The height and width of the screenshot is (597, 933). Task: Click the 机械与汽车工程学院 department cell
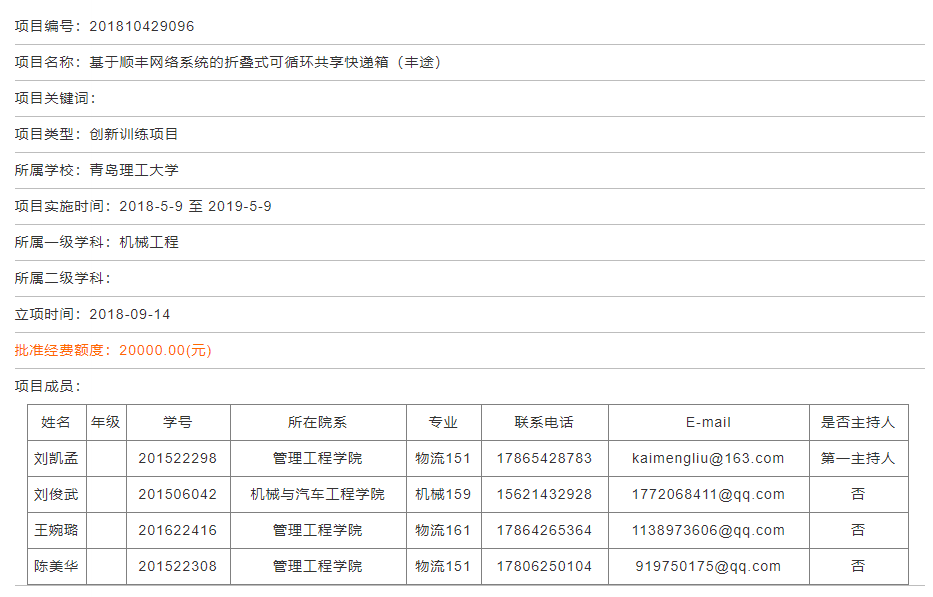click(317, 494)
